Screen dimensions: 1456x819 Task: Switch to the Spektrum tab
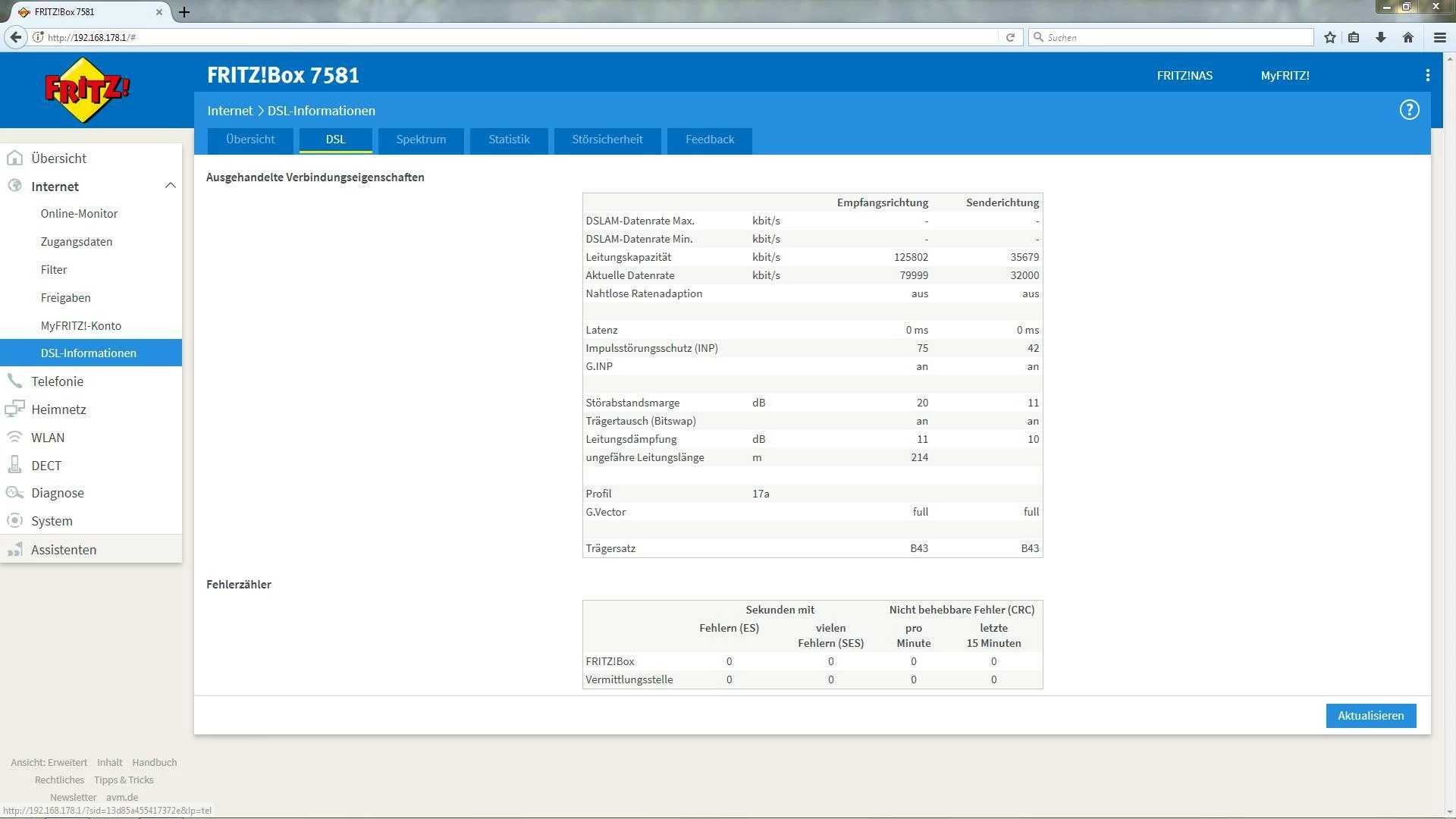[421, 140]
